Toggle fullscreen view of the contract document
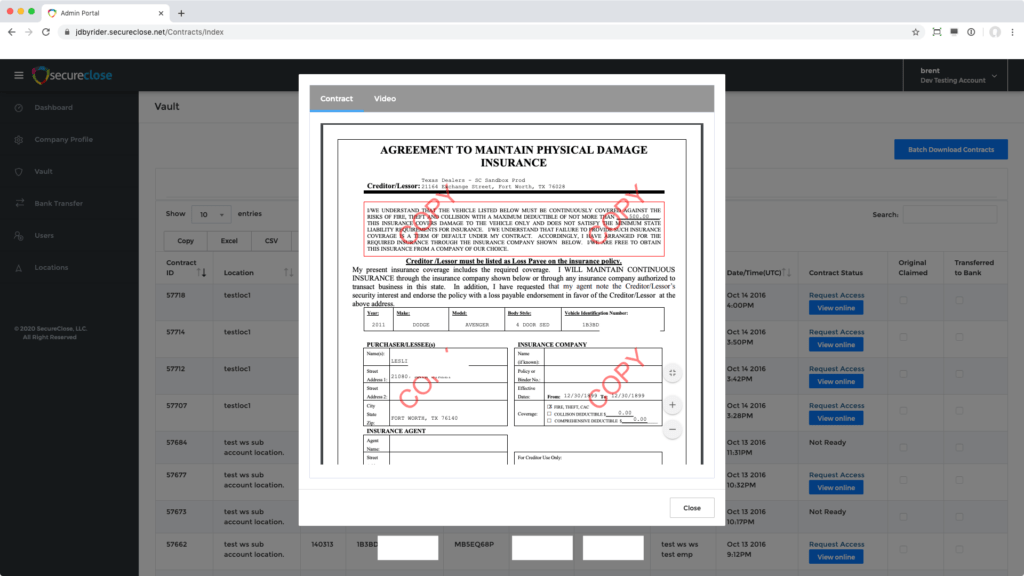 pyautogui.click(x=672, y=373)
